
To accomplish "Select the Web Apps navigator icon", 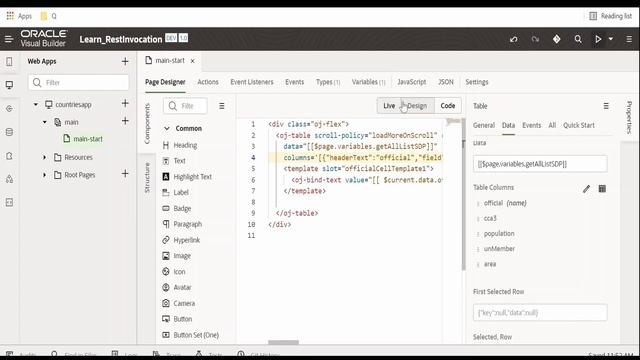I will 9,85.
